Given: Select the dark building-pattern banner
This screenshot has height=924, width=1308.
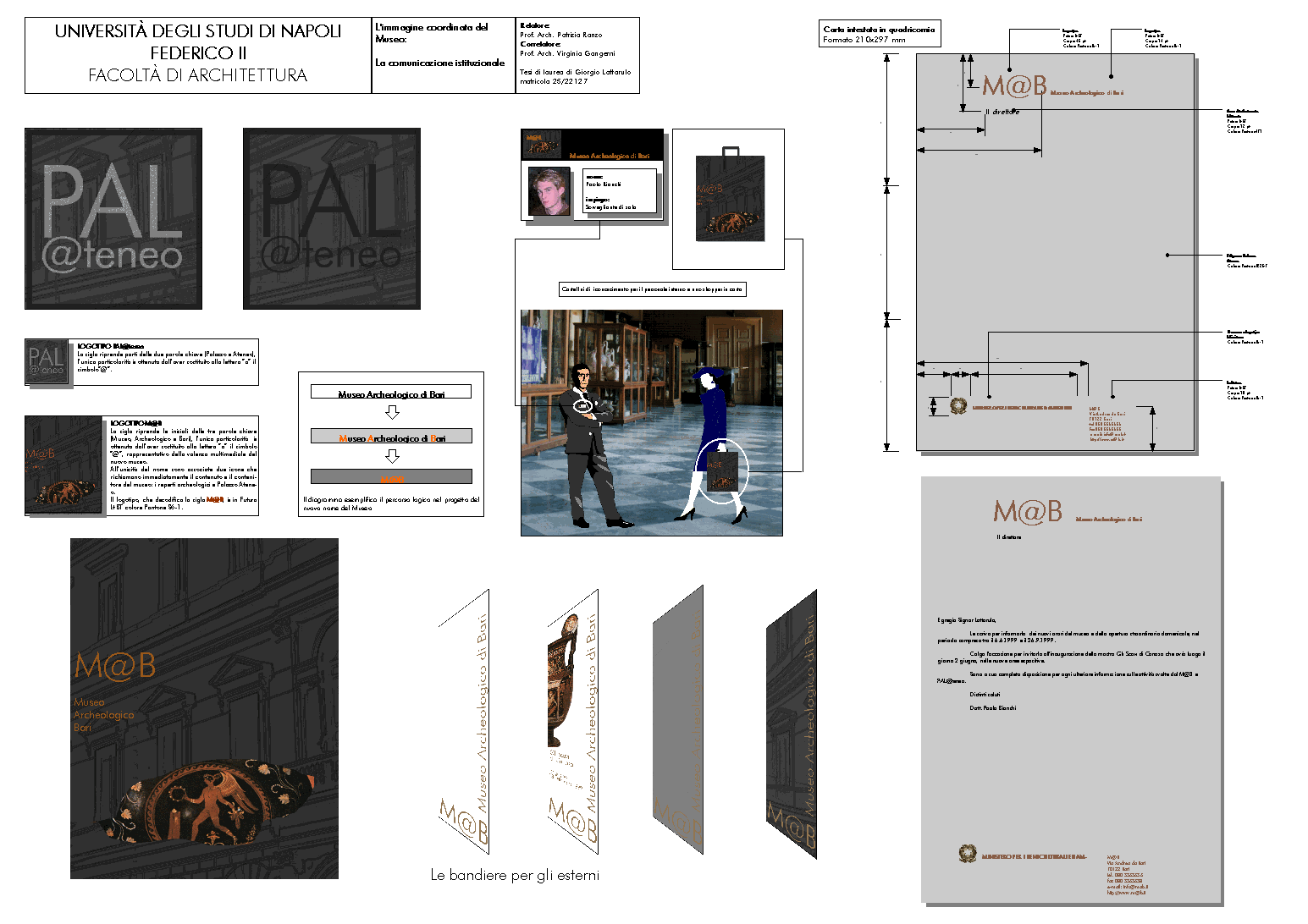Looking at the screenshot, I should 792,724.
